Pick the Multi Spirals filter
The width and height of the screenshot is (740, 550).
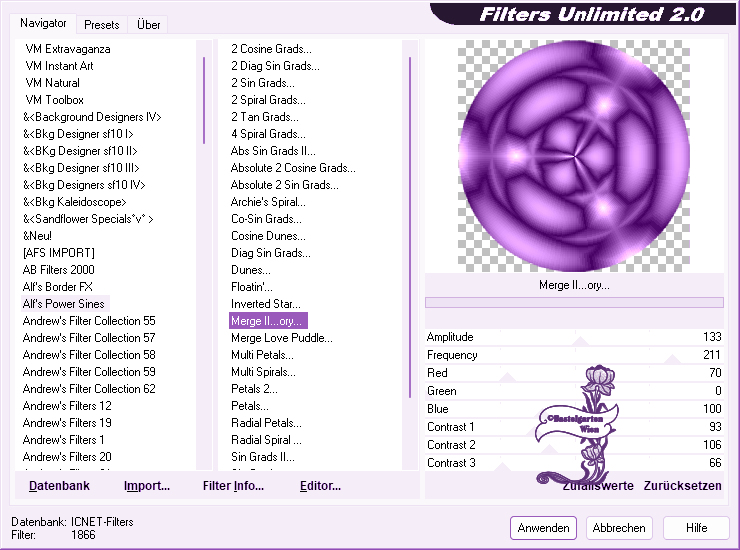tap(263, 372)
